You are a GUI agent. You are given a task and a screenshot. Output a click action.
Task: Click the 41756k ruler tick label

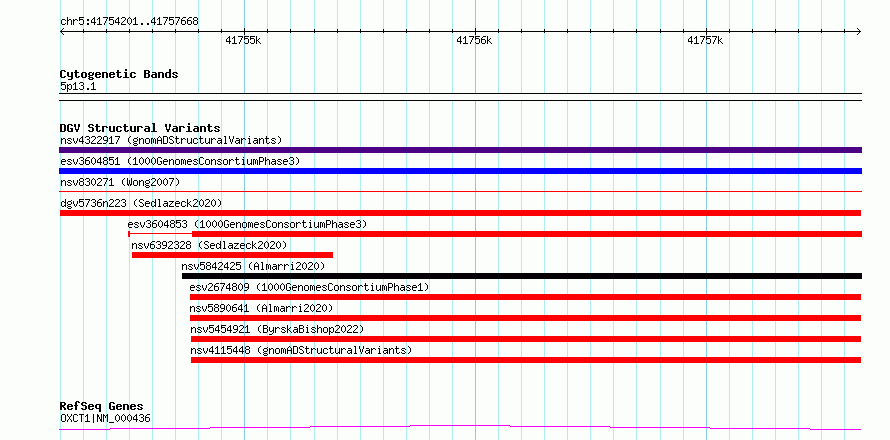click(474, 40)
